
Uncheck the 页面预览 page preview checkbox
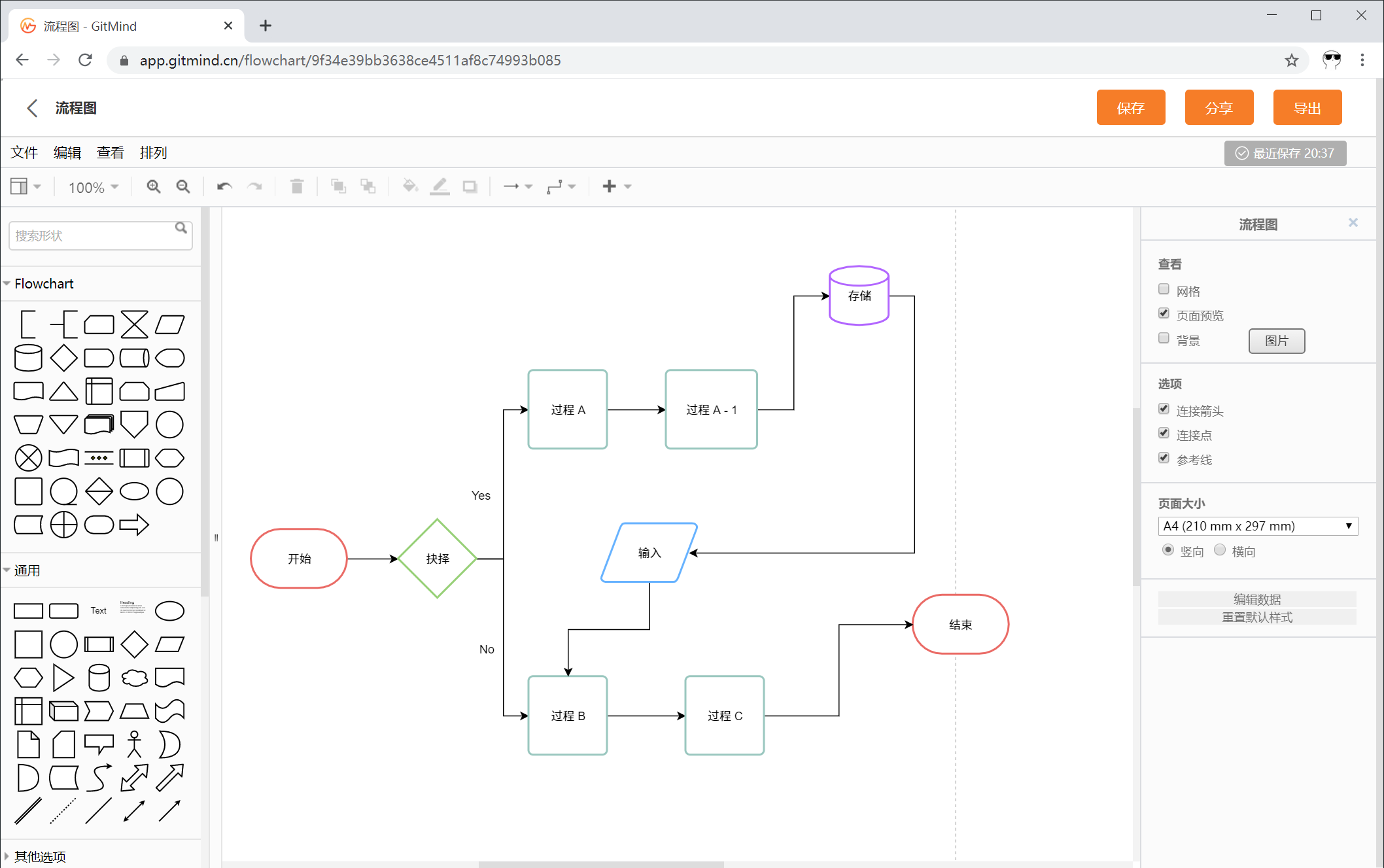tap(1164, 313)
